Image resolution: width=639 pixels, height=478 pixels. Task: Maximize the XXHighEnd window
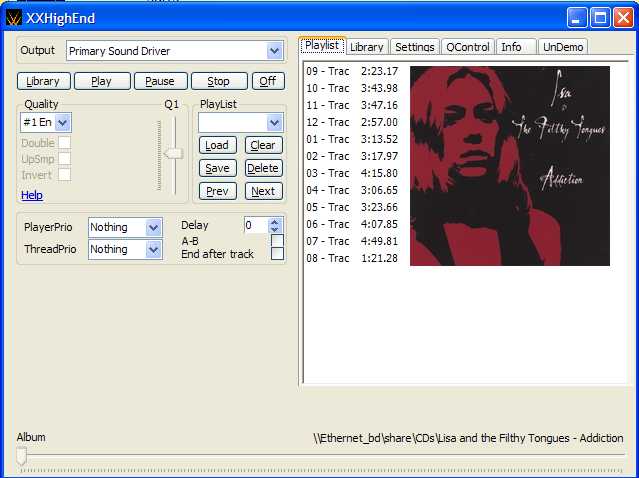point(600,18)
